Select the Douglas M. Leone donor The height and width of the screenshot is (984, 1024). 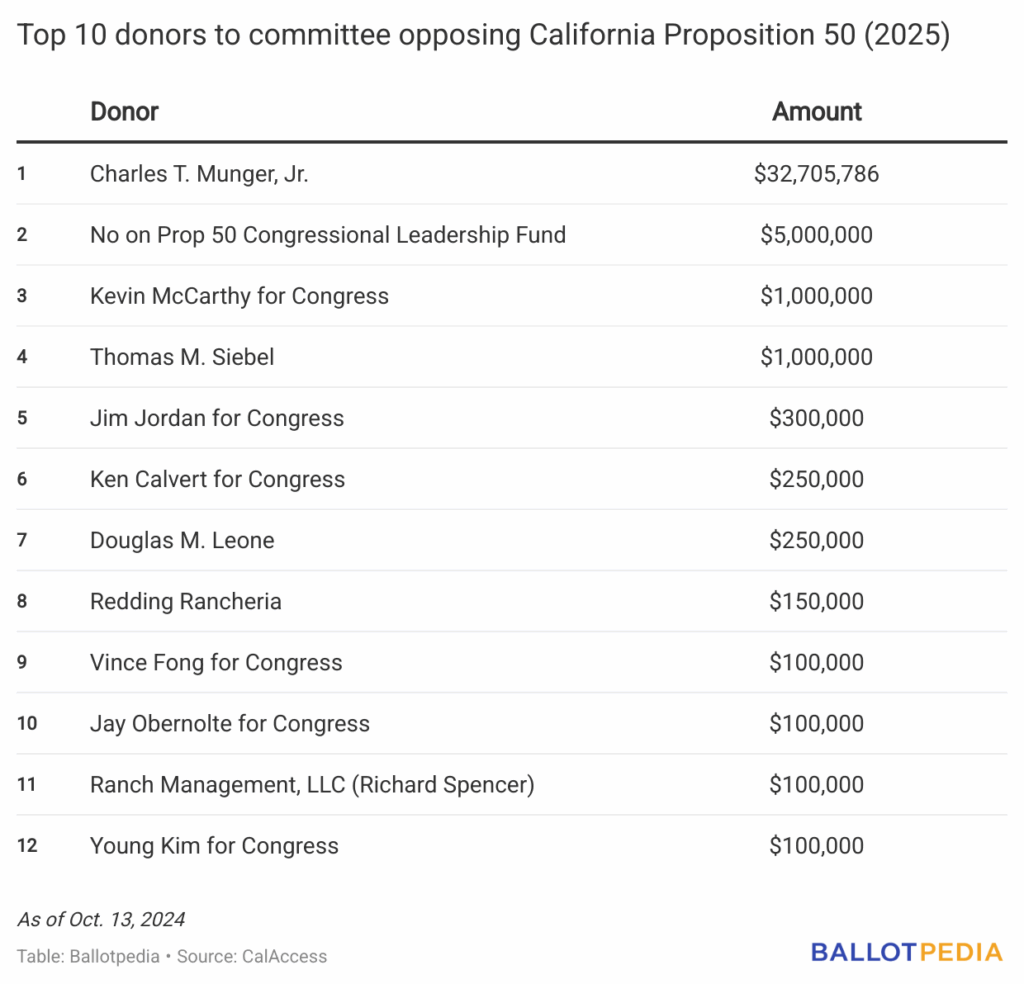coord(182,540)
